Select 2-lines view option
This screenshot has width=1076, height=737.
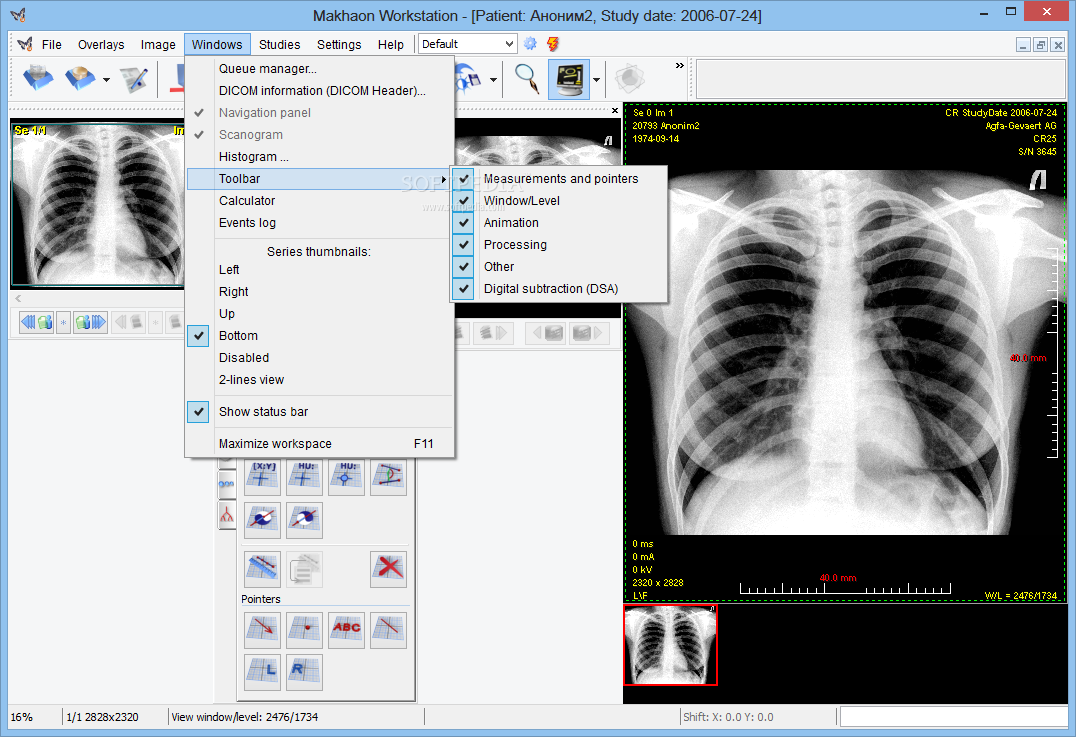point(320,379)
